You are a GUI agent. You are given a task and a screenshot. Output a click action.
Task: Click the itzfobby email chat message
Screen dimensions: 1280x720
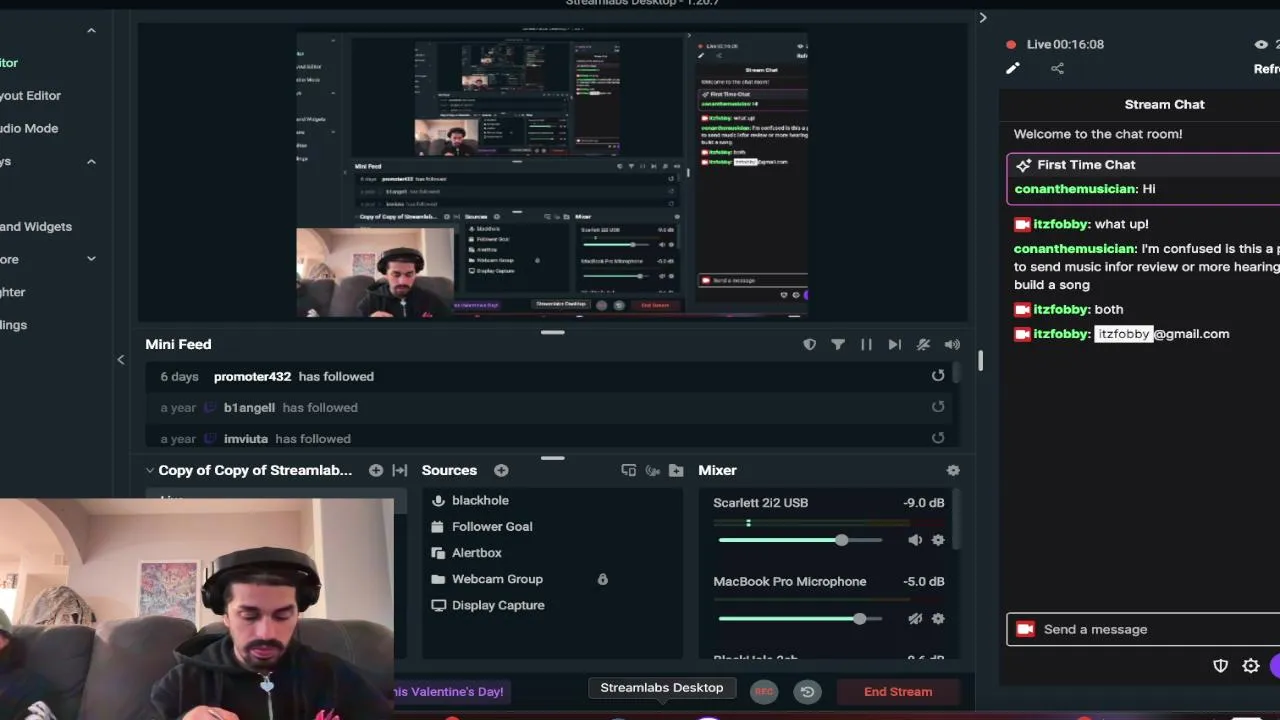coord(1122,334)
